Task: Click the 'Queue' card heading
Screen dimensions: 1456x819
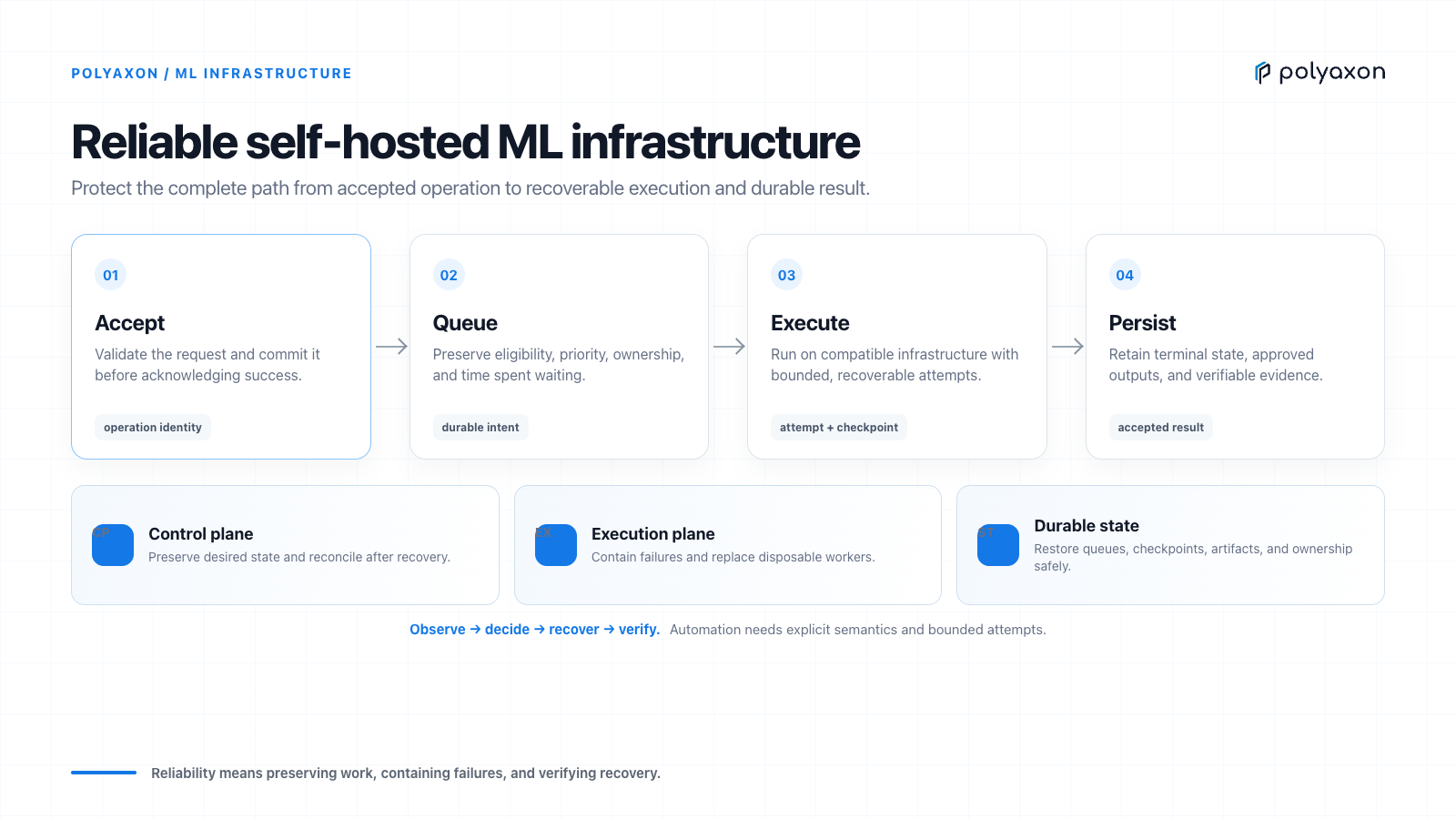Action: click(x=465, y=323)
